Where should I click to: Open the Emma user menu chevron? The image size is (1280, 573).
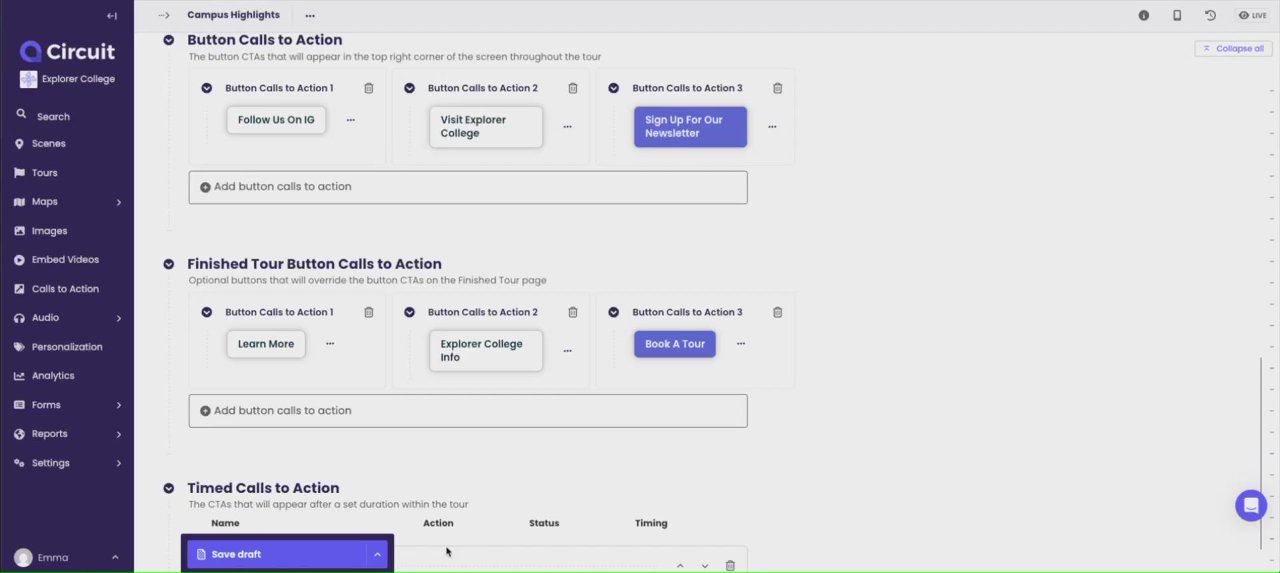115,557
